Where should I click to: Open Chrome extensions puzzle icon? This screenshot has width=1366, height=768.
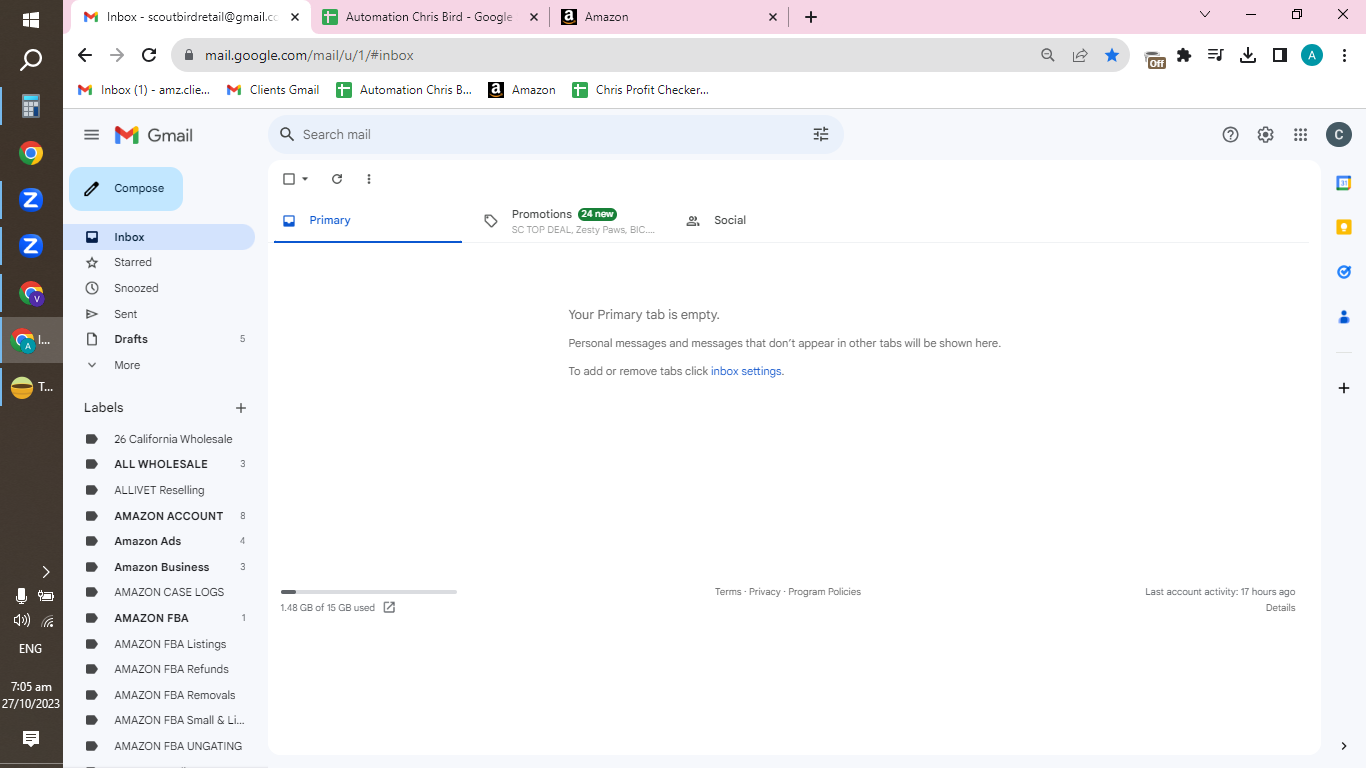[x=1184, y=55]
